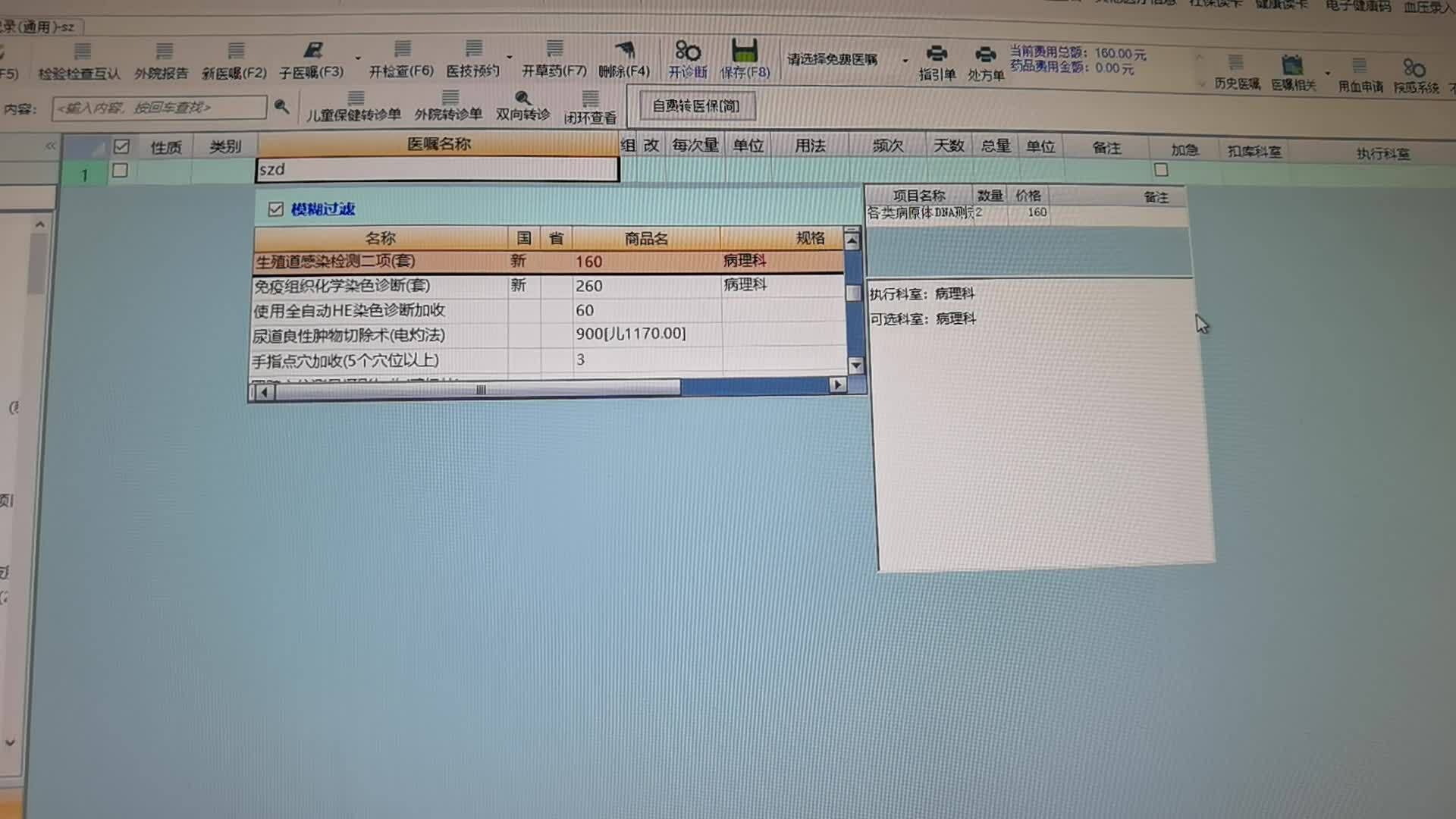Open 用血申请 blood request
Screen dimensions: 1456x819
tap(1360, 76)
